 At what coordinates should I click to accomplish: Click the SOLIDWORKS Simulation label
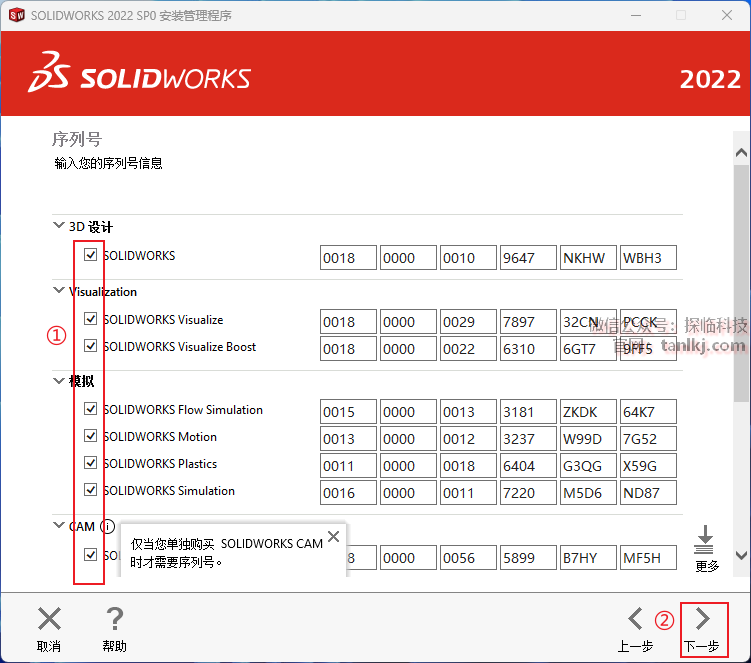click(168, 491)
